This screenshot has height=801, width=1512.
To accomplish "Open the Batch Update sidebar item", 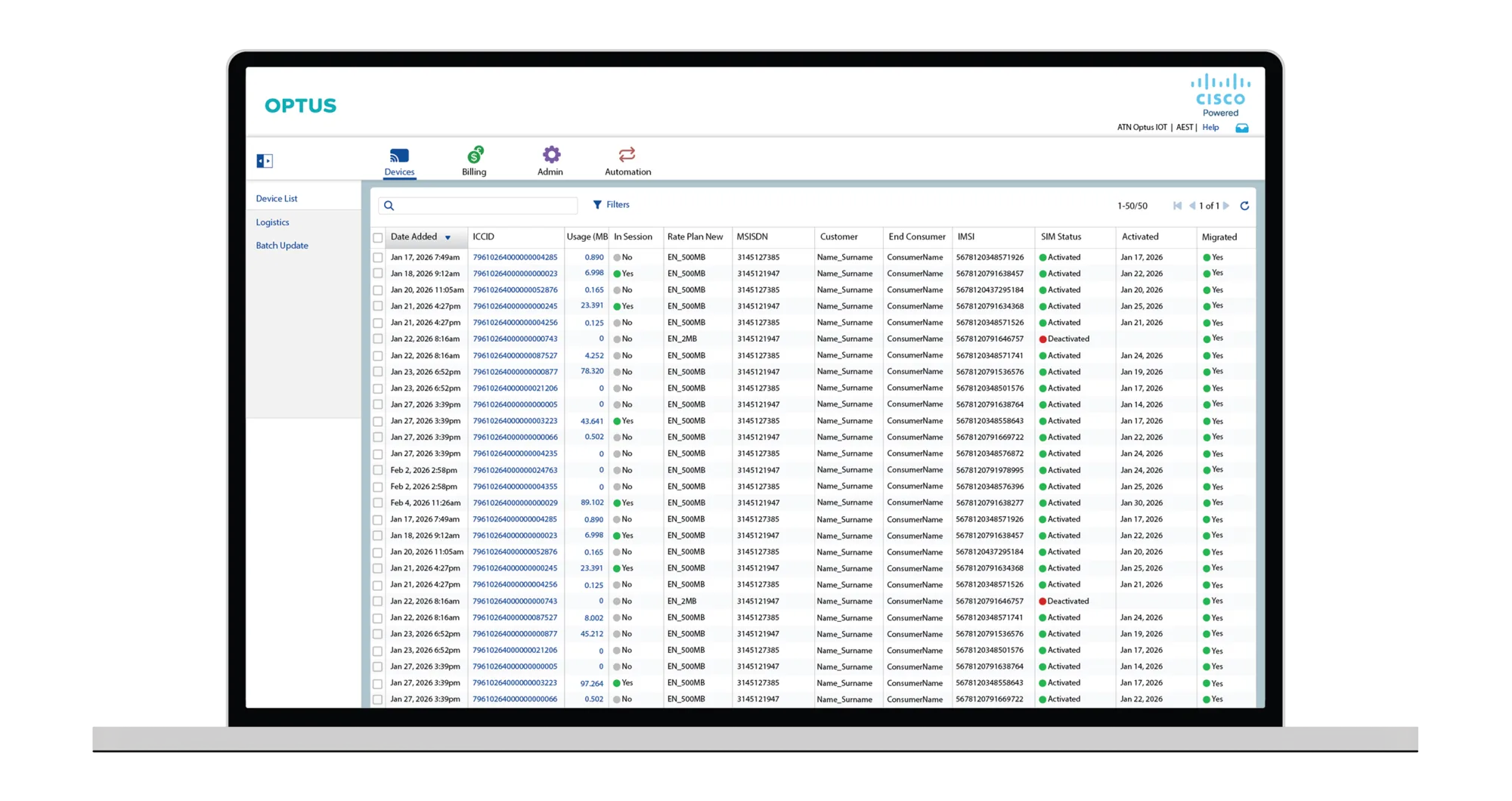I will (x=282, y=246).
